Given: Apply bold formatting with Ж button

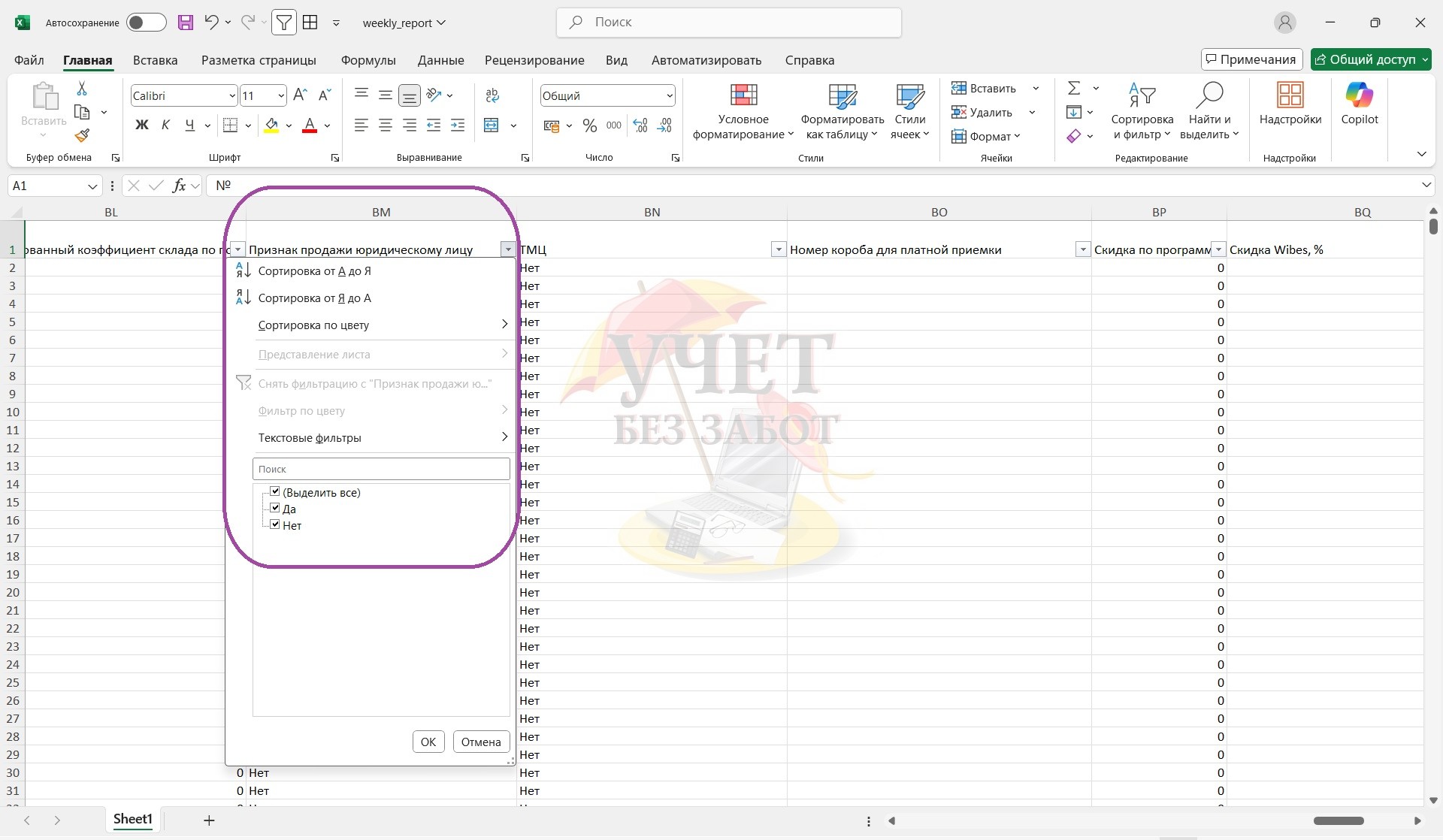Looking at the screenshot, I should [x=141, y=125].
